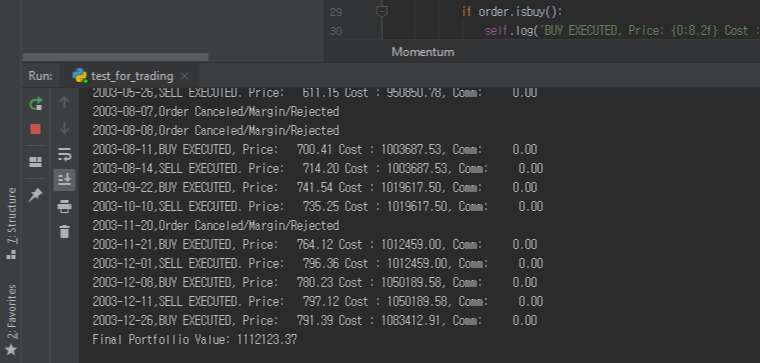Click the 2003-11-20 Order Canceled log line

tap(216, 226)
